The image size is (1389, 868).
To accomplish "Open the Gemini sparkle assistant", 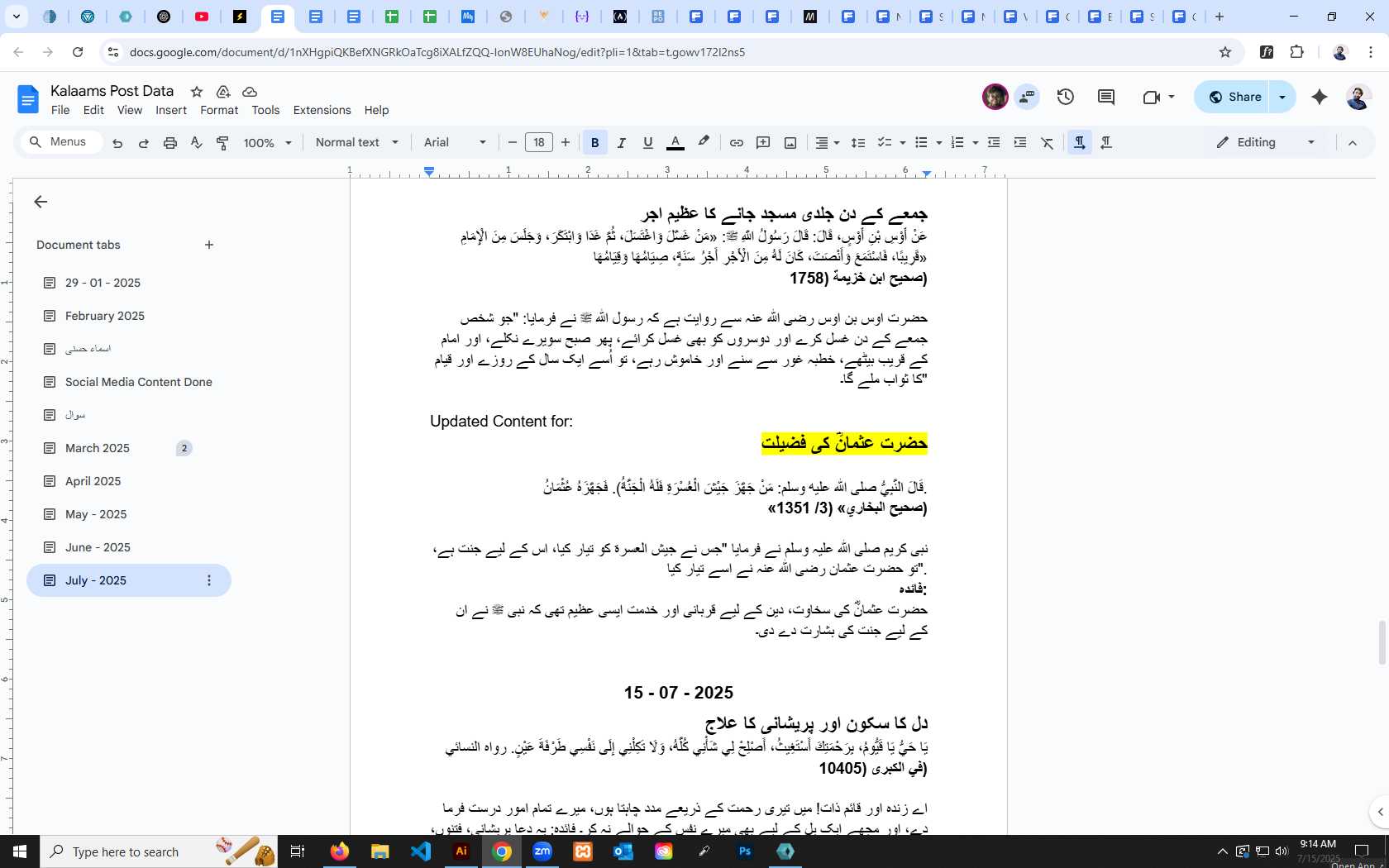I will point(1320,97).
